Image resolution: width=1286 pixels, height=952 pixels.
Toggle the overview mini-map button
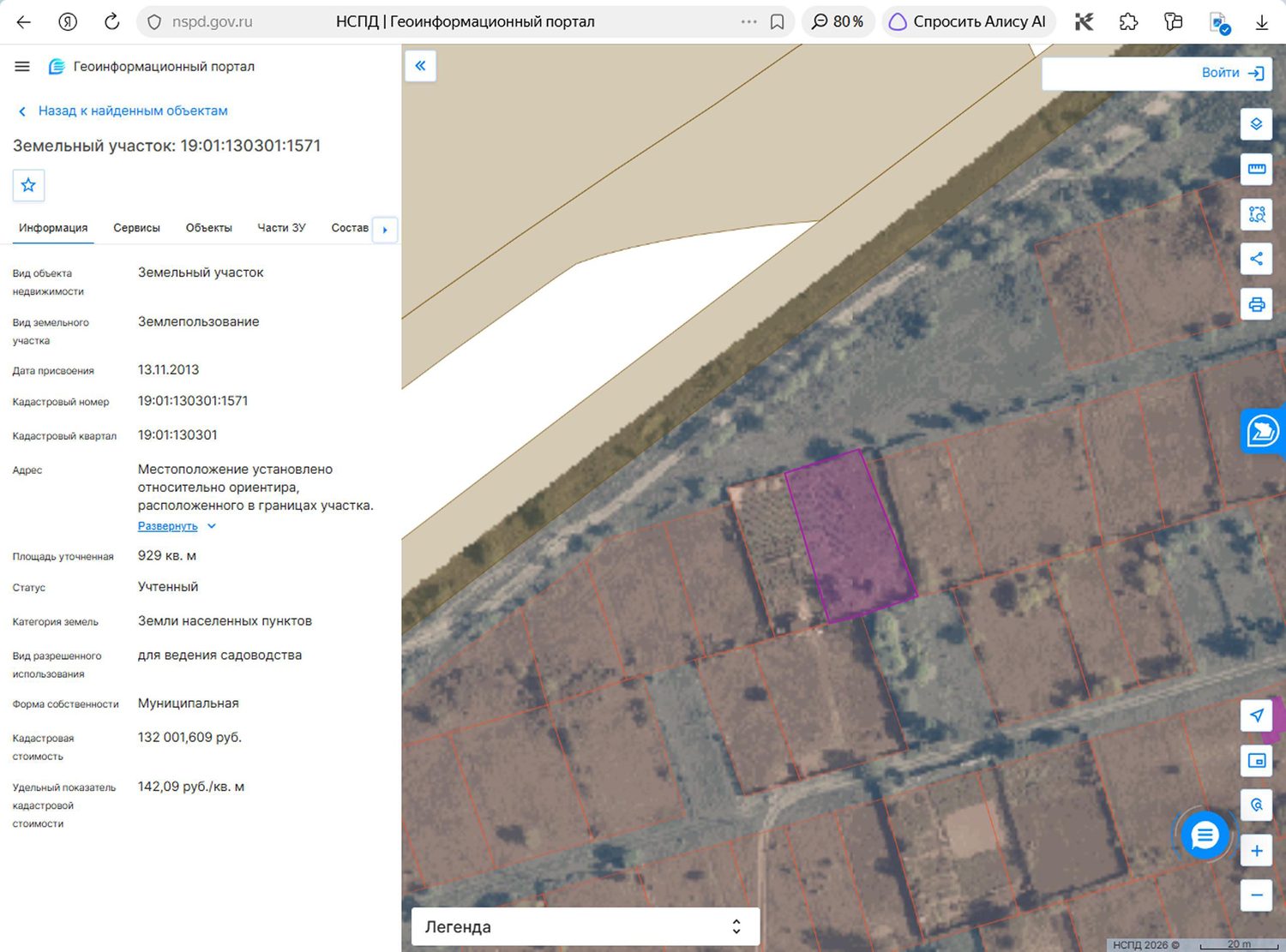(x=1256, y=761)
